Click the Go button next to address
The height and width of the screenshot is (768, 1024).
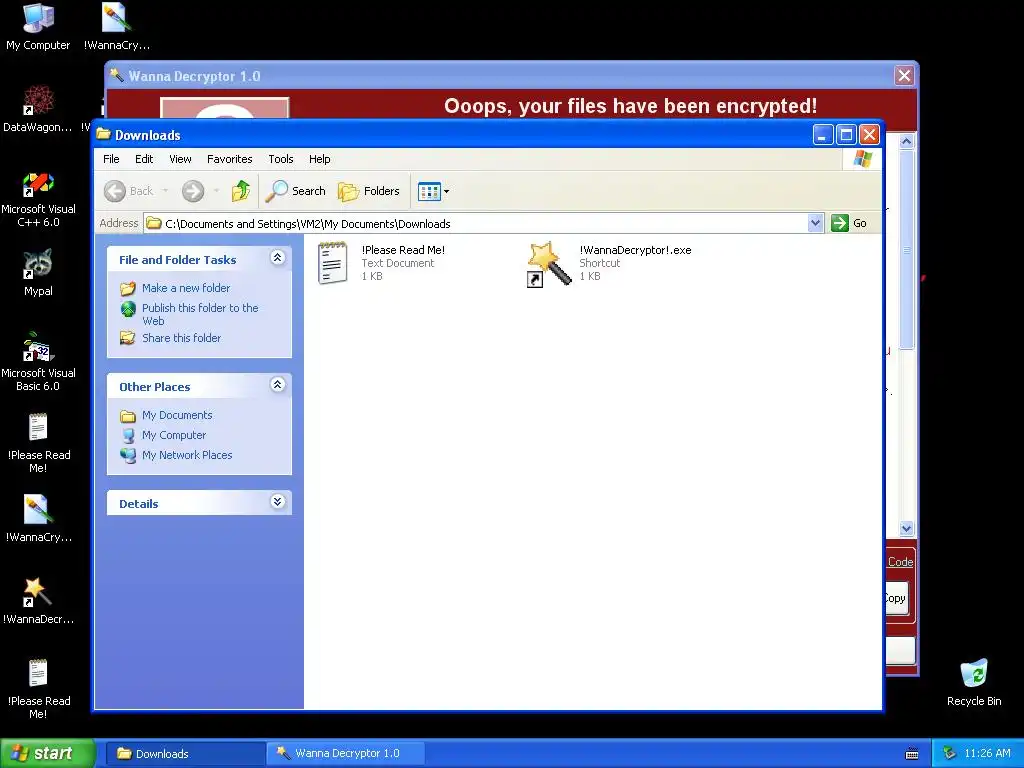[850, 223]
